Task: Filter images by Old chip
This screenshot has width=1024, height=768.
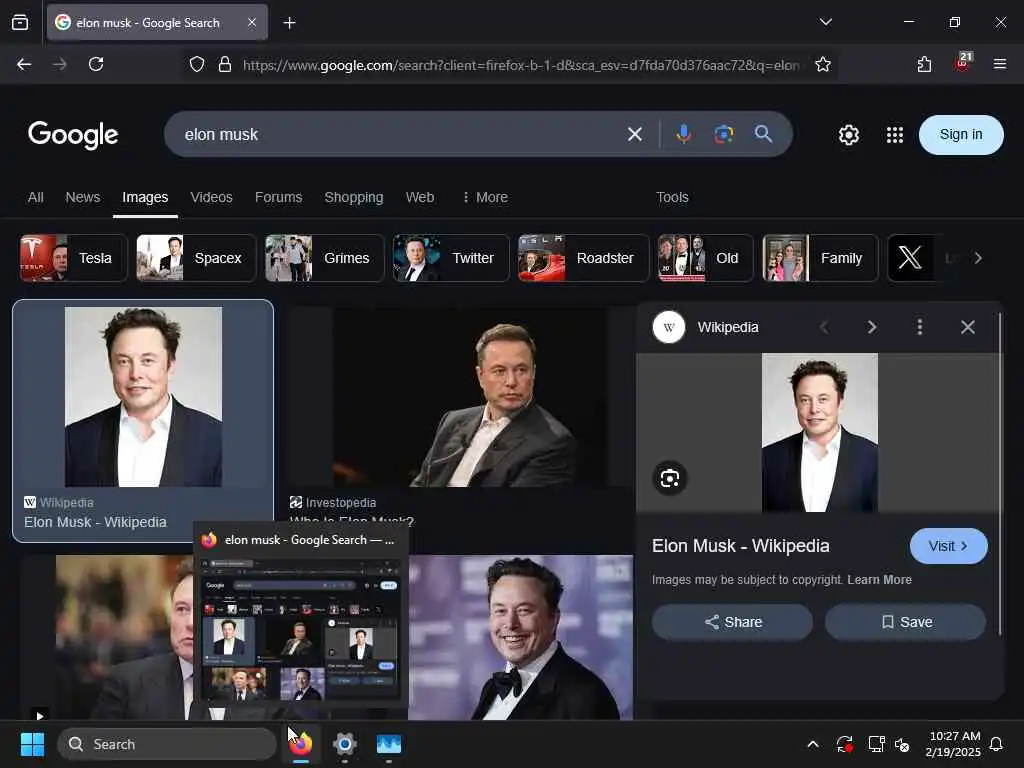Action: [705, 258]
